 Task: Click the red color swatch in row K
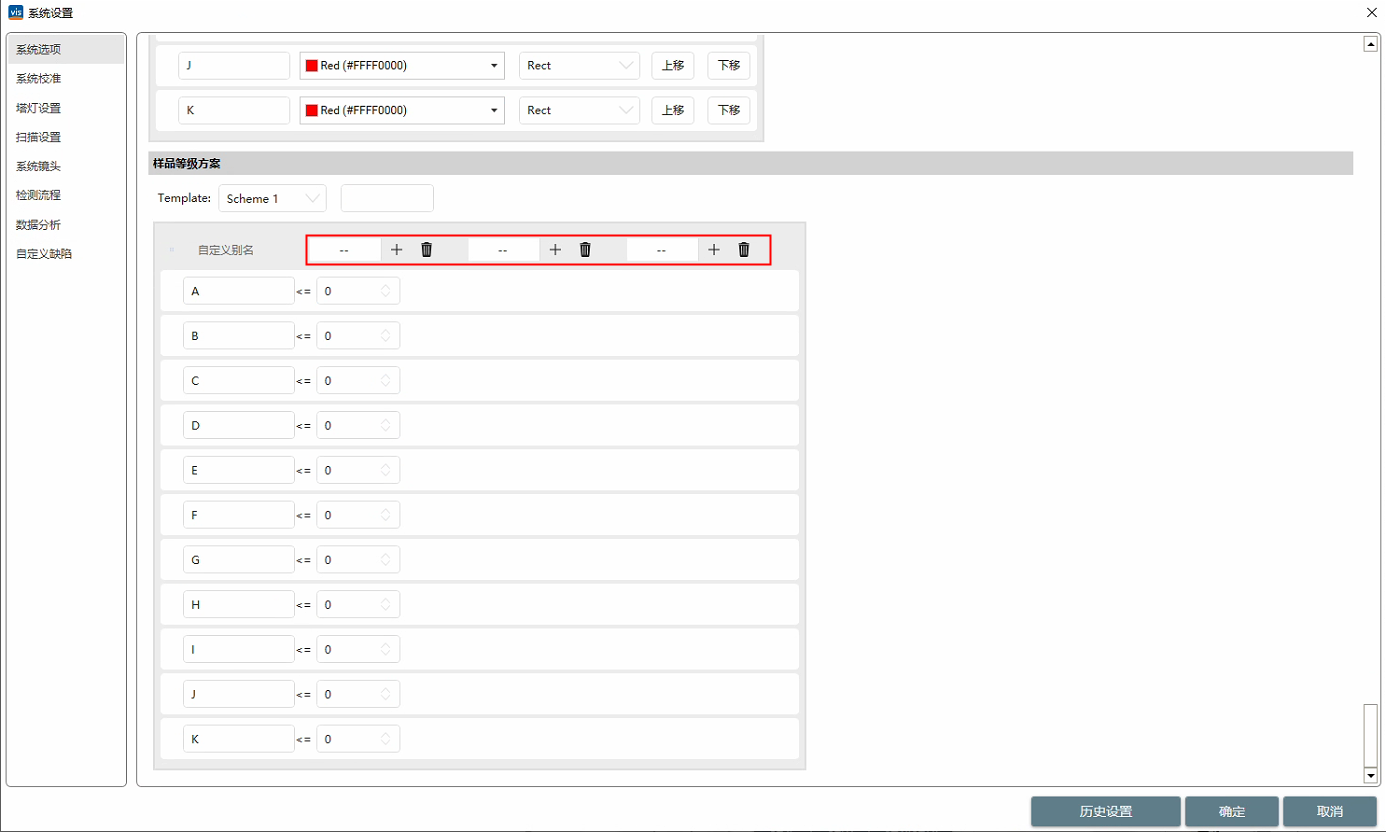[312, 111]
